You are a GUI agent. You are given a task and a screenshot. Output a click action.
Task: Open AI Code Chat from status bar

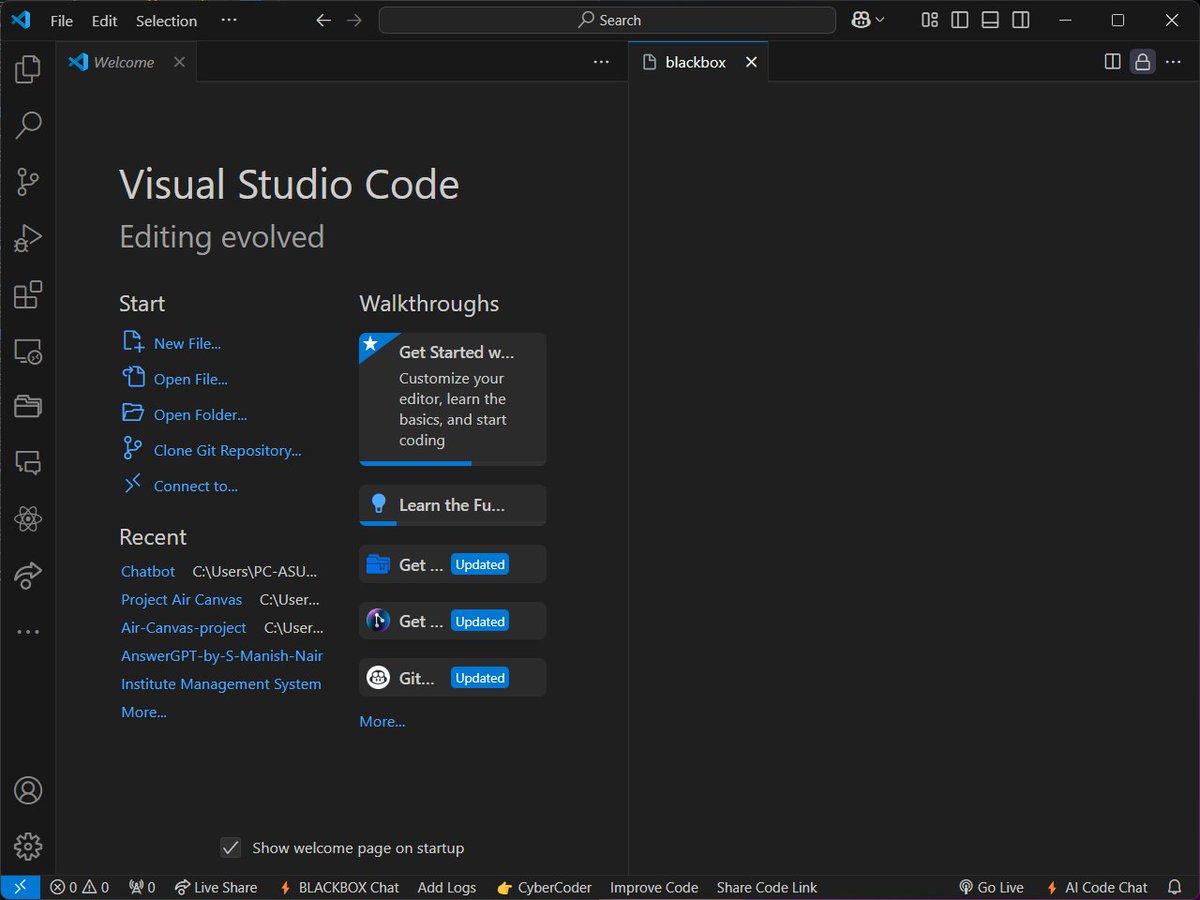(1097, 887)
